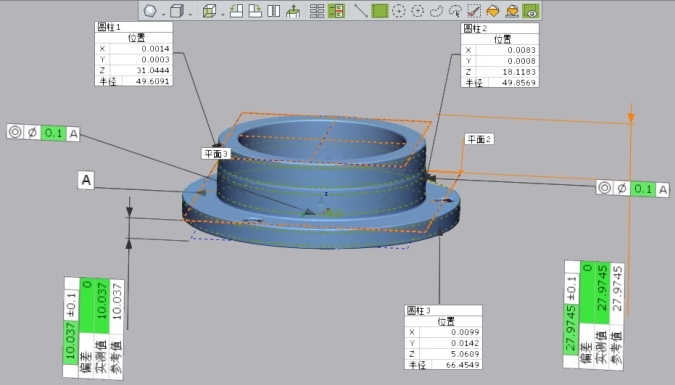Click the datum A label box
Screen dimensions: 675x385
pyautogui.click(x=86, y=180)
